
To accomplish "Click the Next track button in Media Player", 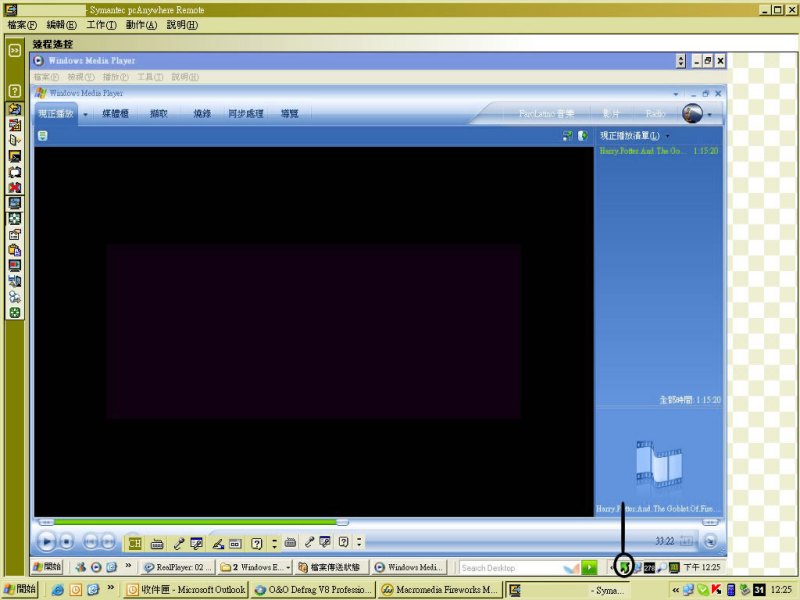I will 108,541.
